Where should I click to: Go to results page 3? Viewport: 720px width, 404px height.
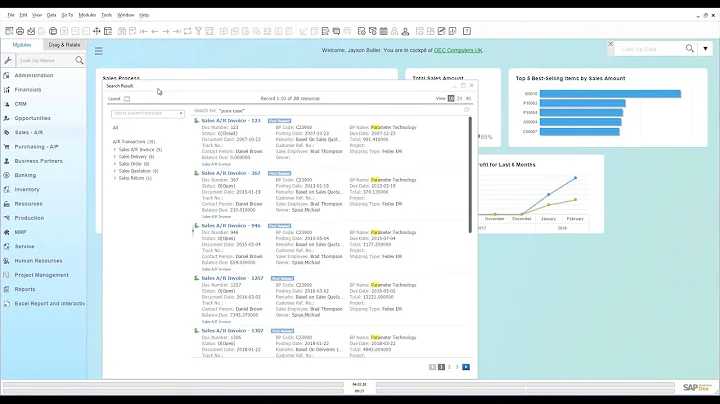coord(457,367)
